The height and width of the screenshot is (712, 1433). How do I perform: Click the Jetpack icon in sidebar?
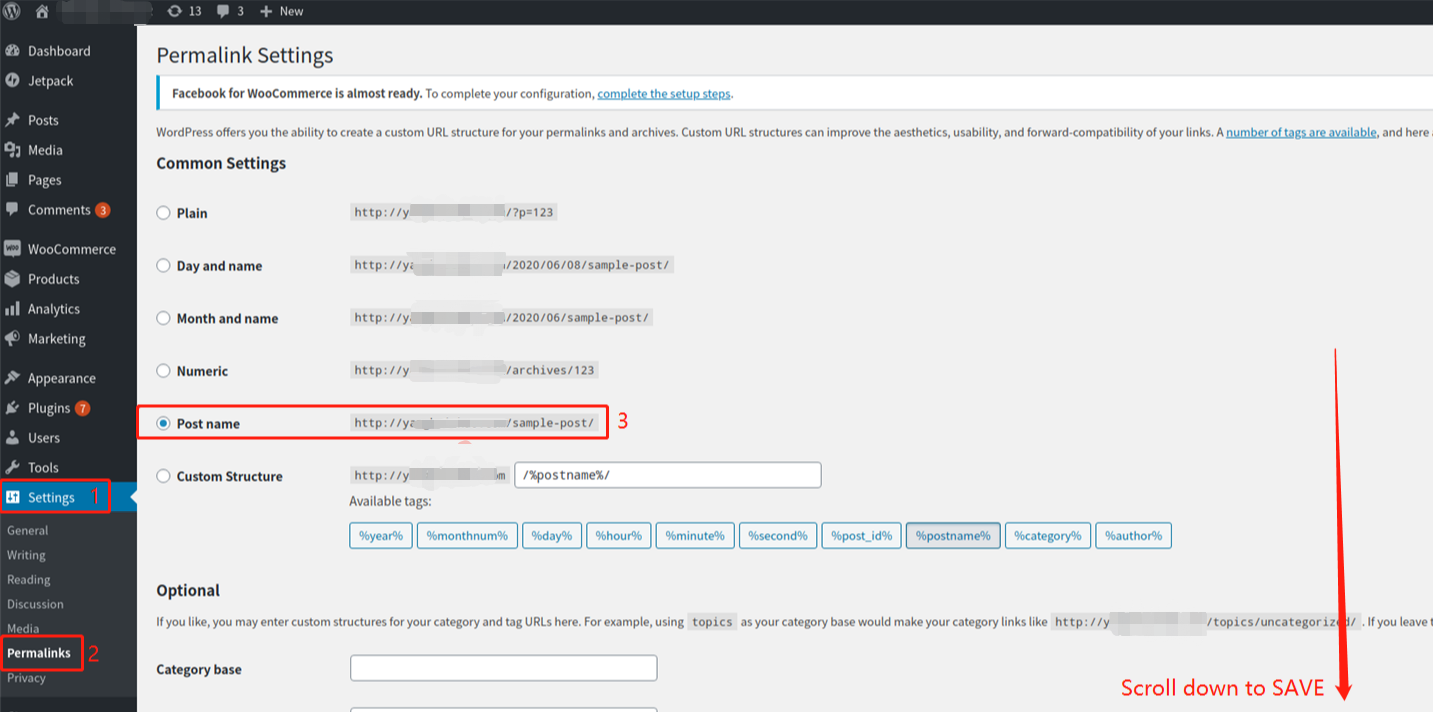[12, 81]
